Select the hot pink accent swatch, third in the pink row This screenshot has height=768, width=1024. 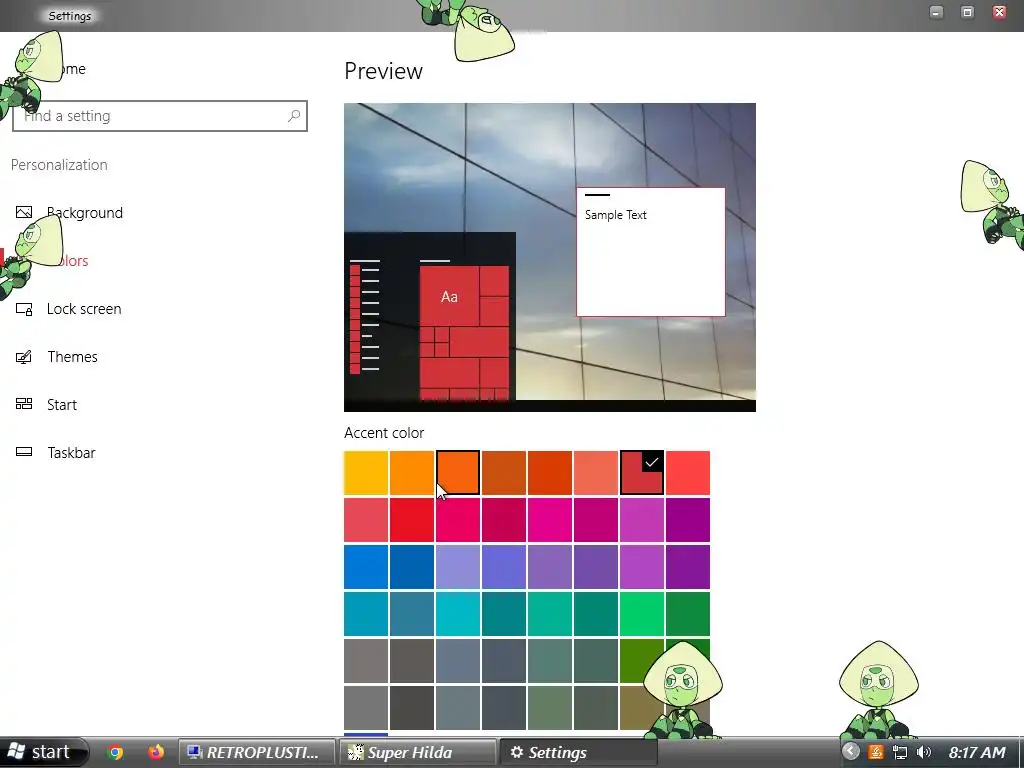[458, 520]
